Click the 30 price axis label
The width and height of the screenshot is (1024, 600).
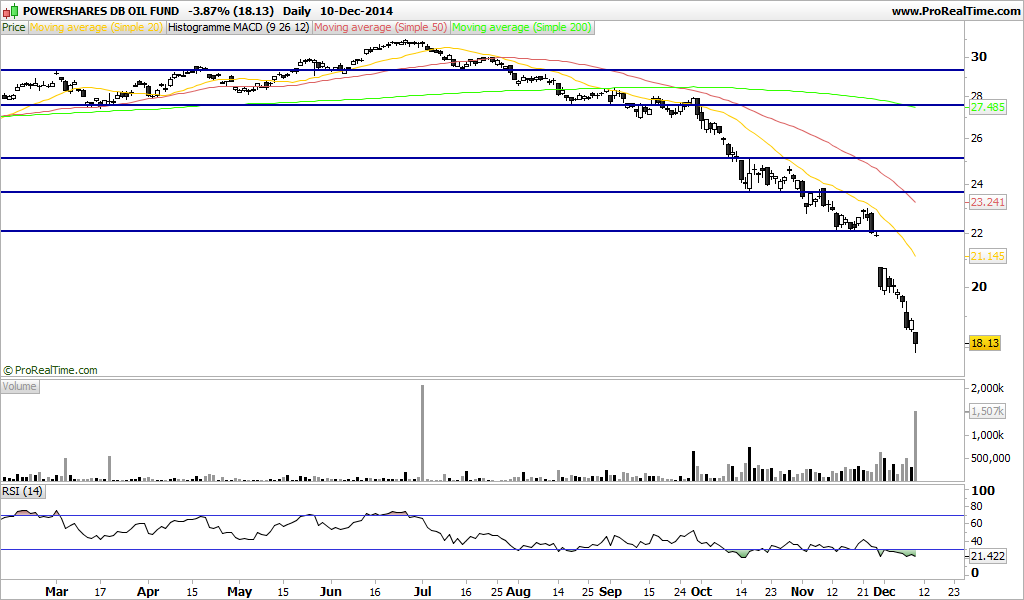(979, 57)
